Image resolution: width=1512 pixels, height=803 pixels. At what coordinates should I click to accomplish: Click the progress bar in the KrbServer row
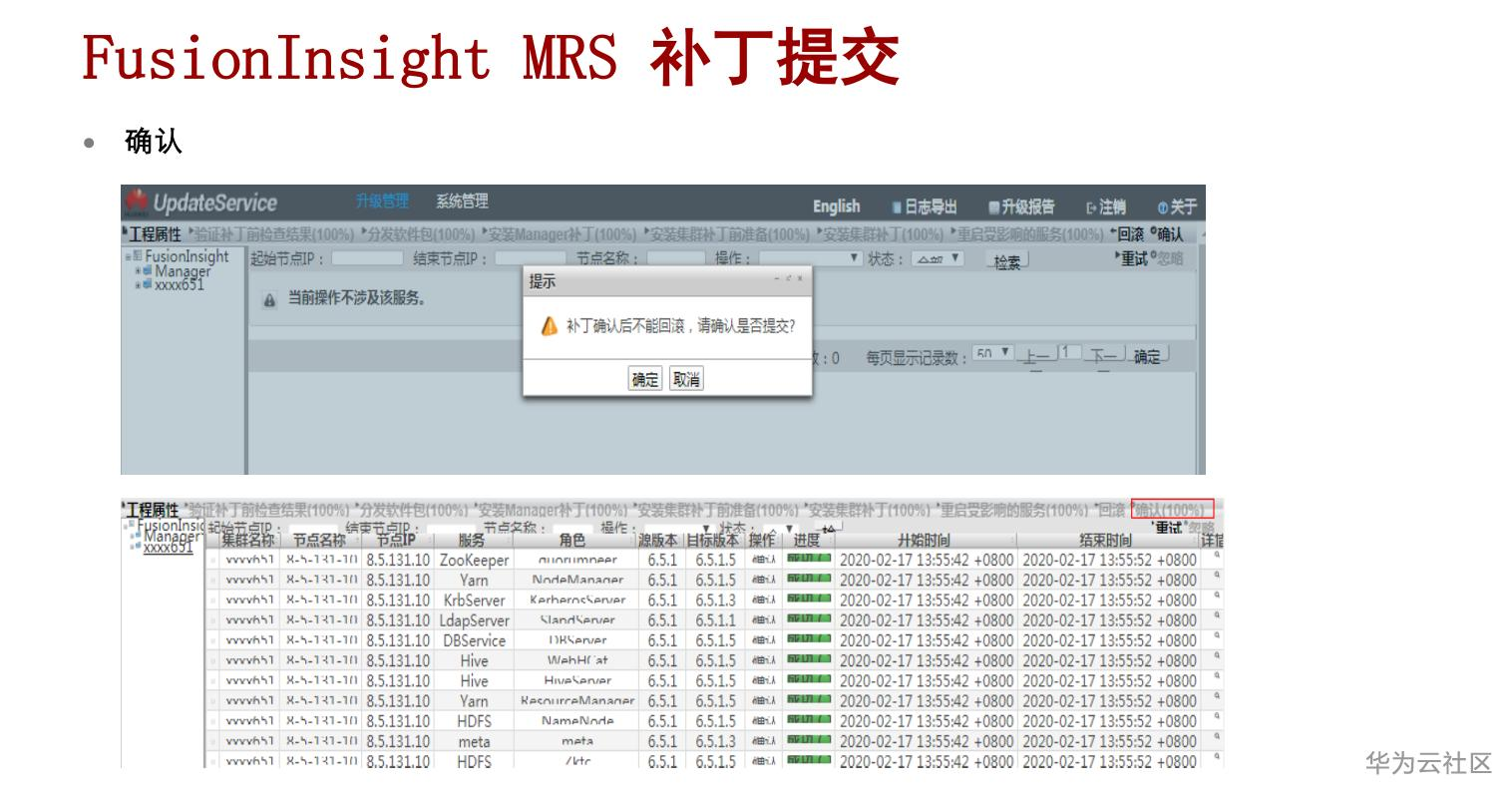pos(809,600)
